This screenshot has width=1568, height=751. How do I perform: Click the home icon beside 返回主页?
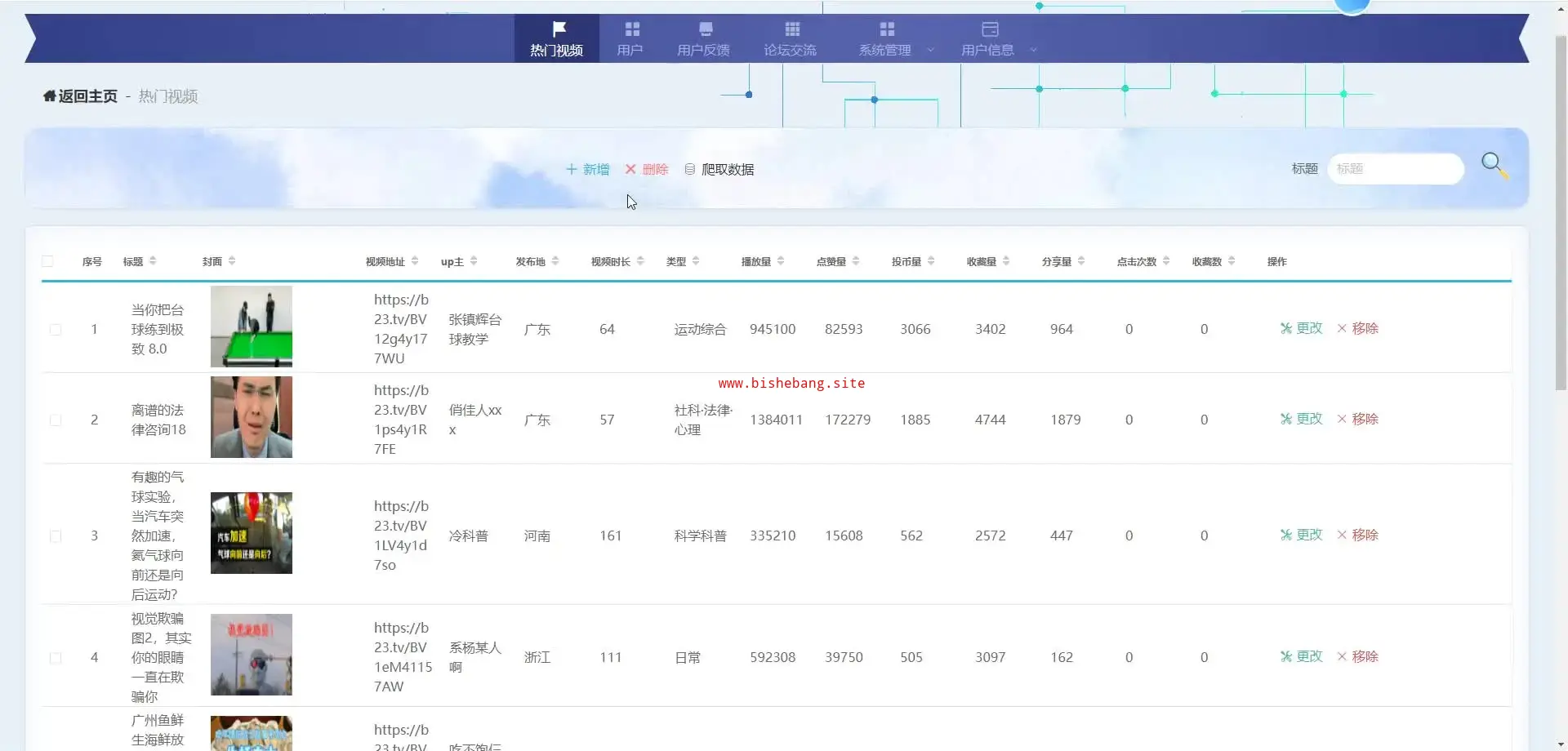pos(49,96)
